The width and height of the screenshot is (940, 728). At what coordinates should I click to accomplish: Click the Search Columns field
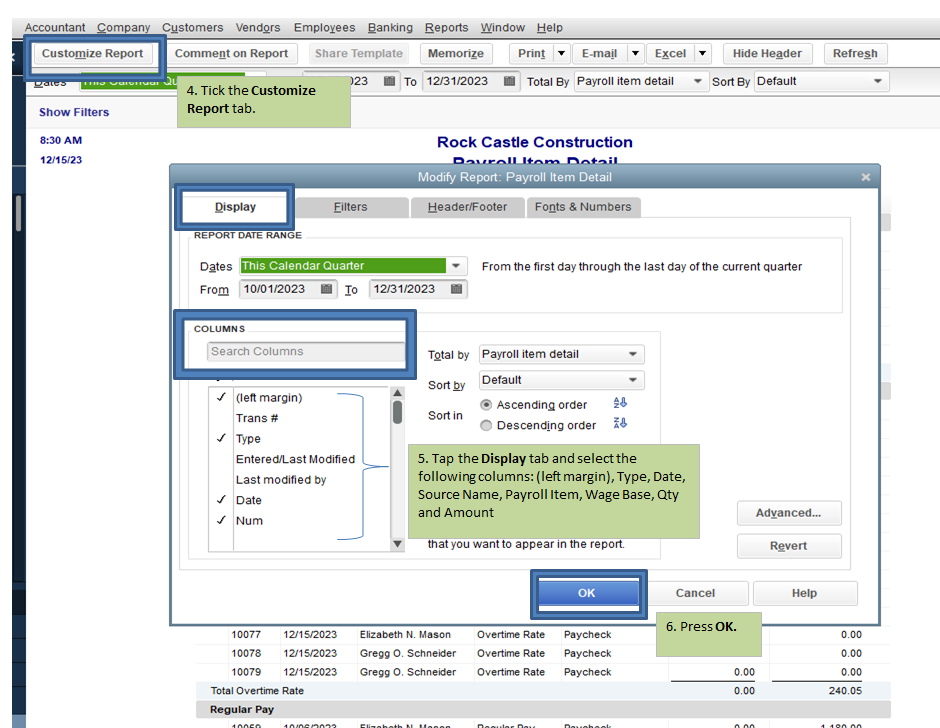306,351
